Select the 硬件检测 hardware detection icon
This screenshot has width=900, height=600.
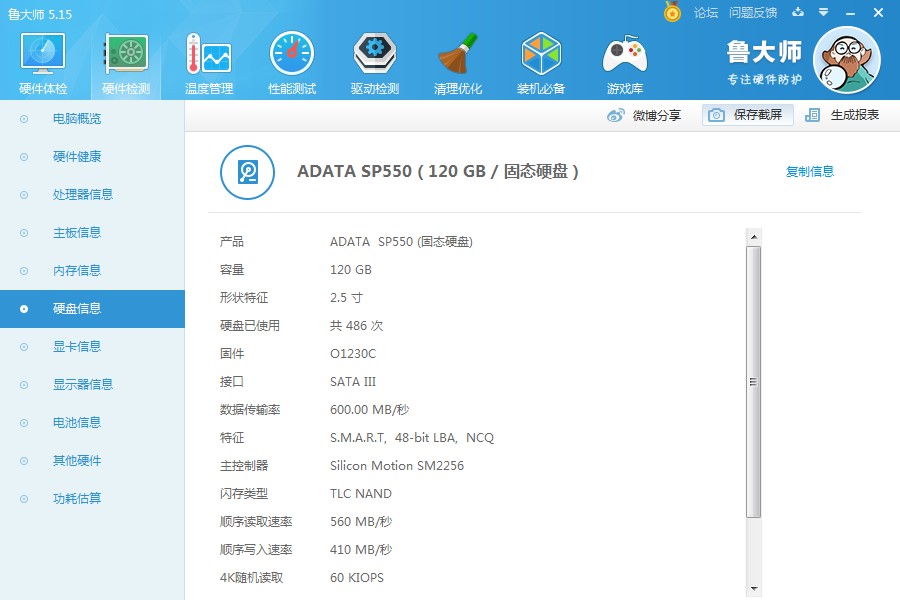[x=126, y=63]
